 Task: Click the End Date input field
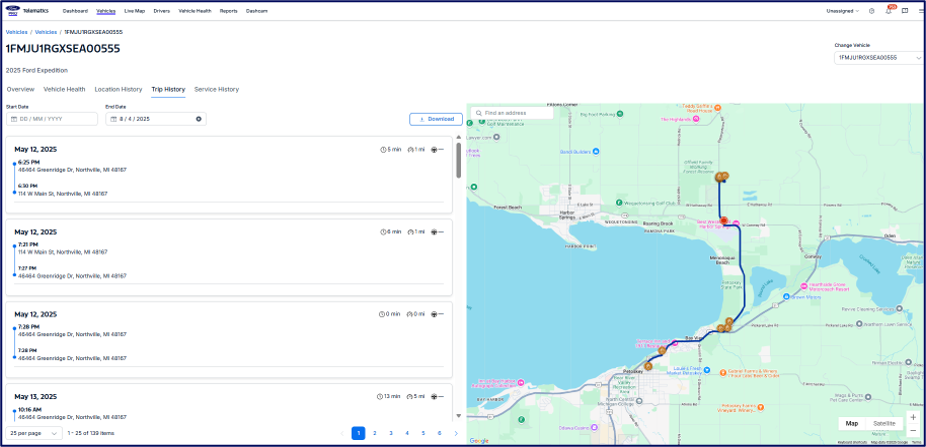tap(156, 119)
